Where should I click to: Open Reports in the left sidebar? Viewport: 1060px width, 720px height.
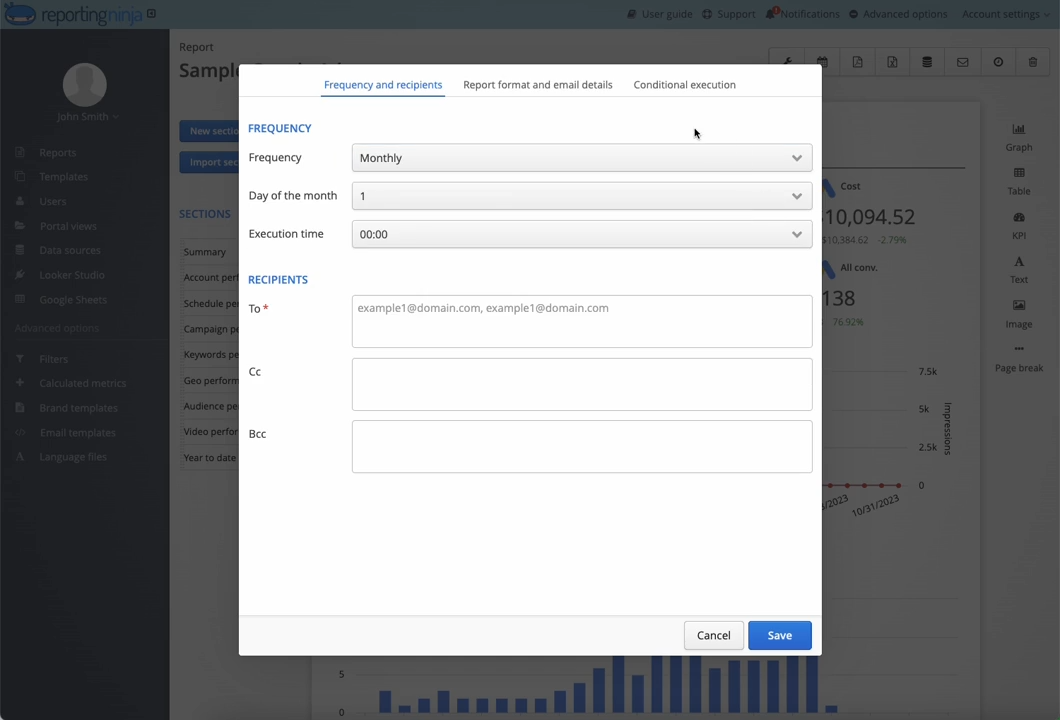click(57, 153)
